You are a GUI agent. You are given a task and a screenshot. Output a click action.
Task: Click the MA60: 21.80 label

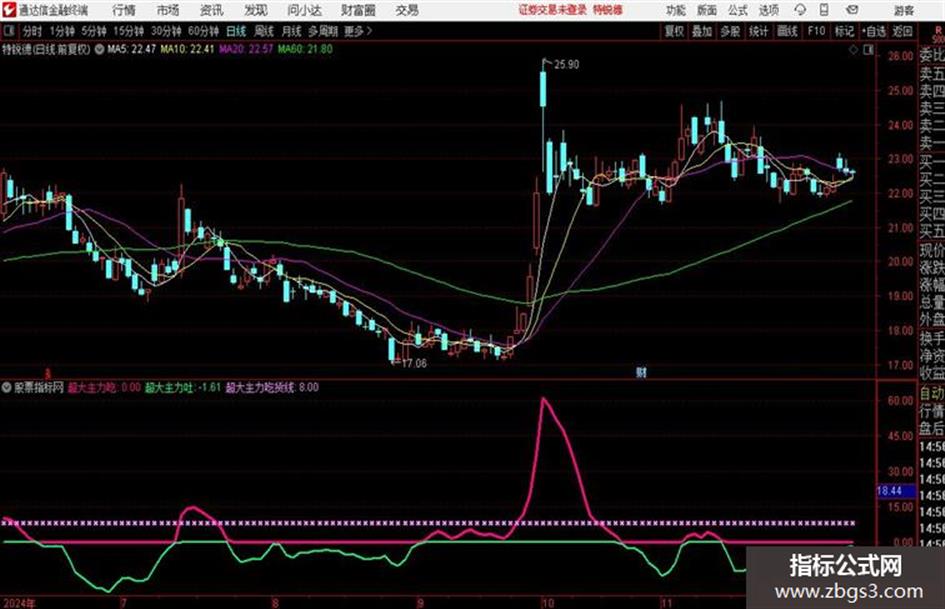(305, 49)
